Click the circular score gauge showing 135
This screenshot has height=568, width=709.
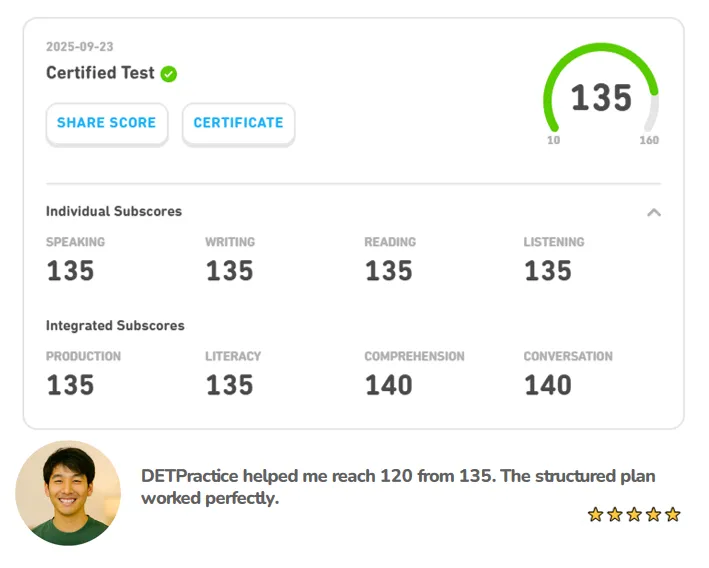(x=601, y=97)
